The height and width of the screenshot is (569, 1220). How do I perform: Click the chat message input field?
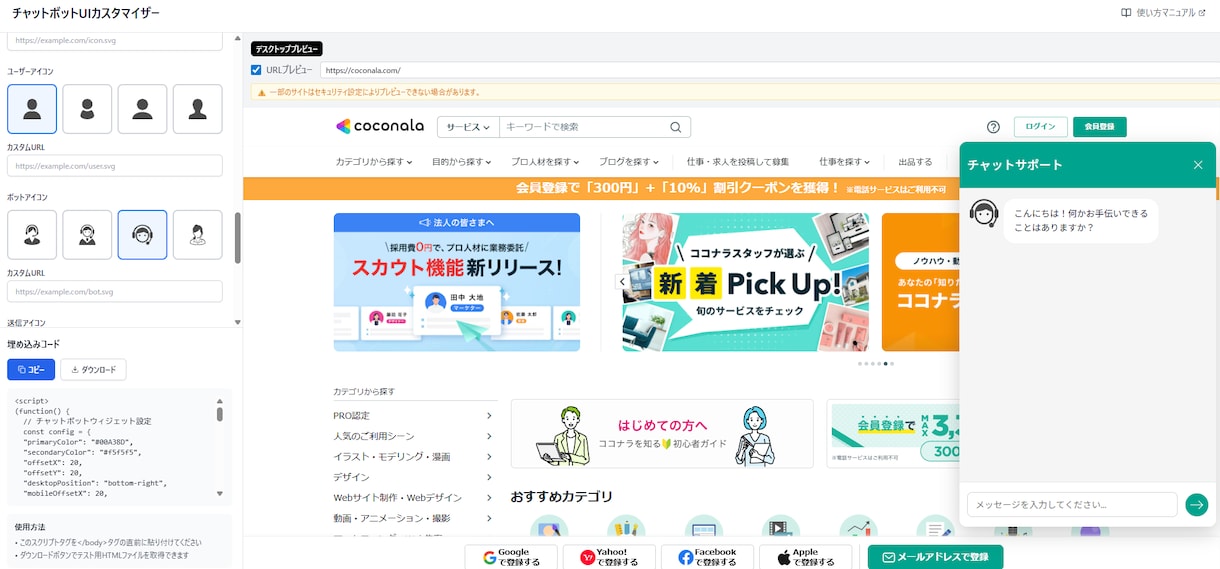pyautogui.click(x=1072, y=505)
